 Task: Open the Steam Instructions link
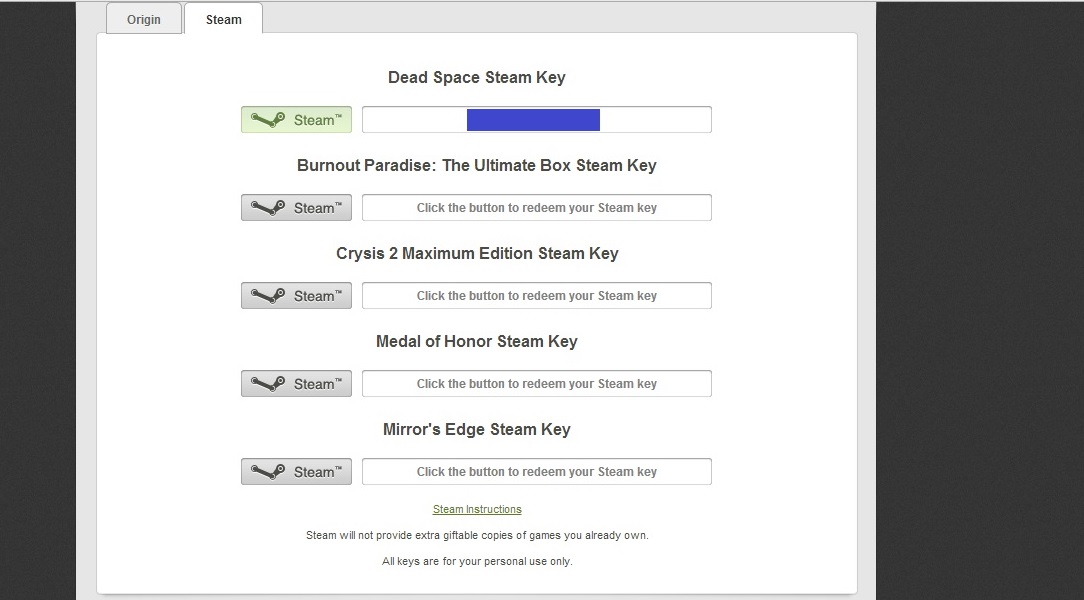(477, 509)
